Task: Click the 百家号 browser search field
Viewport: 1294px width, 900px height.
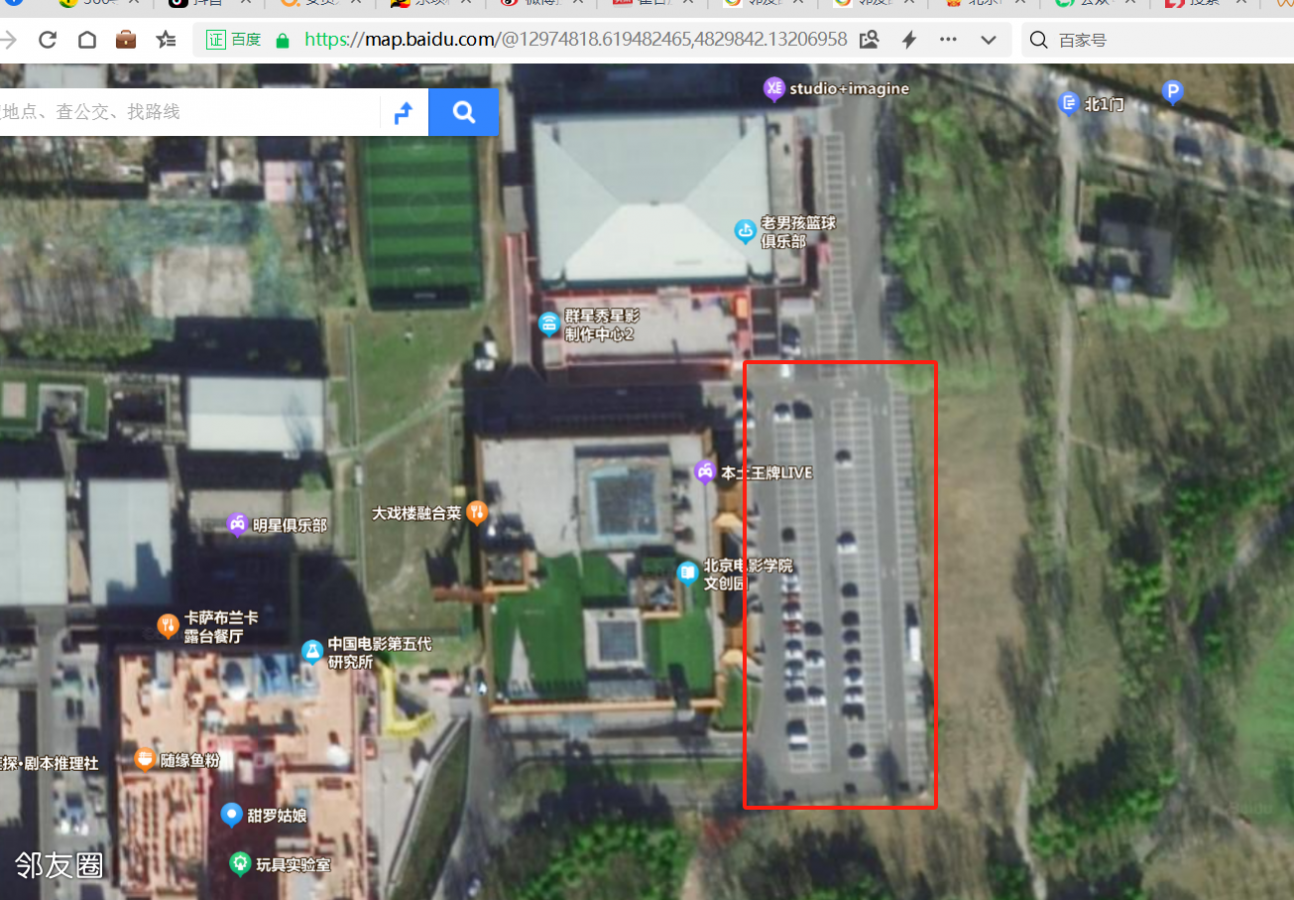Action: tap(1160, 40)
